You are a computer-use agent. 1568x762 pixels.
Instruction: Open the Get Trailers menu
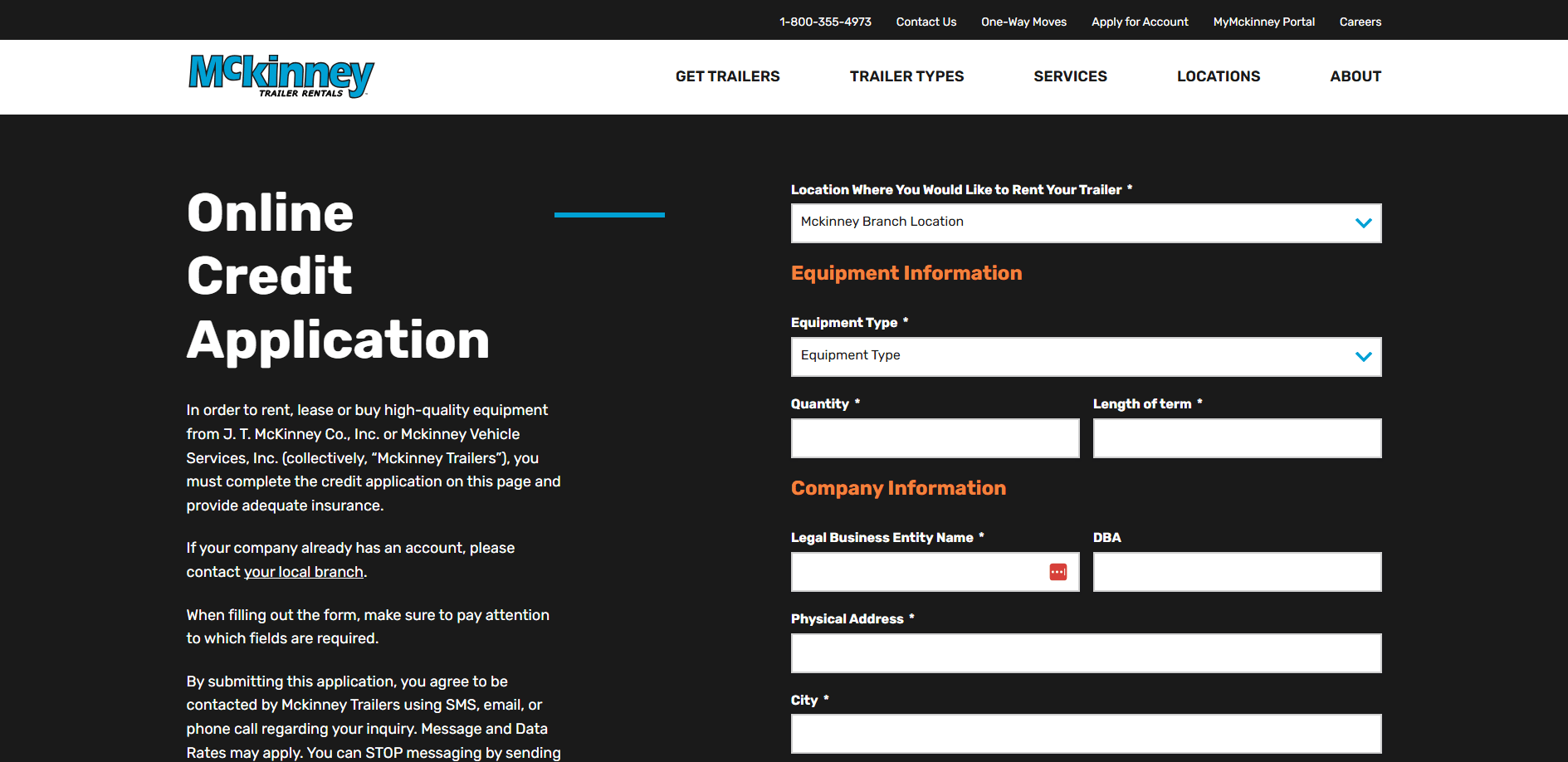(727, 76)
